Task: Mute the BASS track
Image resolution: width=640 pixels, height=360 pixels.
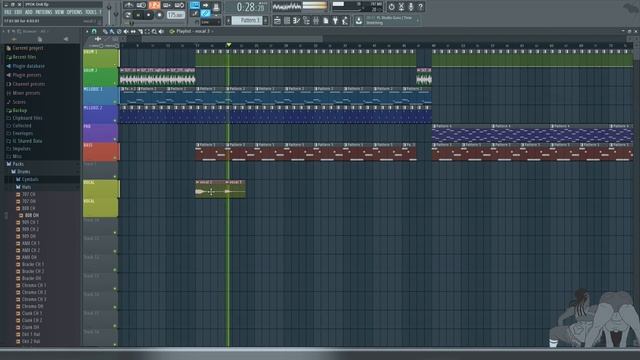Action: pos(115,158)
